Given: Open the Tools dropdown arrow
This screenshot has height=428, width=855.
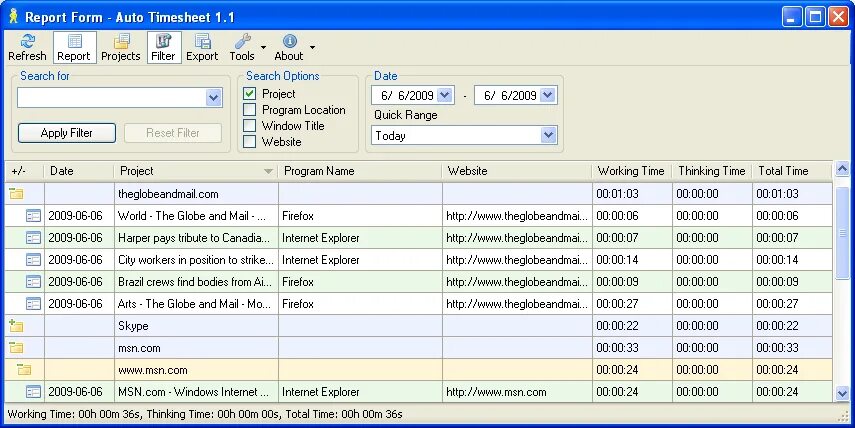Looking at the screenshot, I should [263, 47].
